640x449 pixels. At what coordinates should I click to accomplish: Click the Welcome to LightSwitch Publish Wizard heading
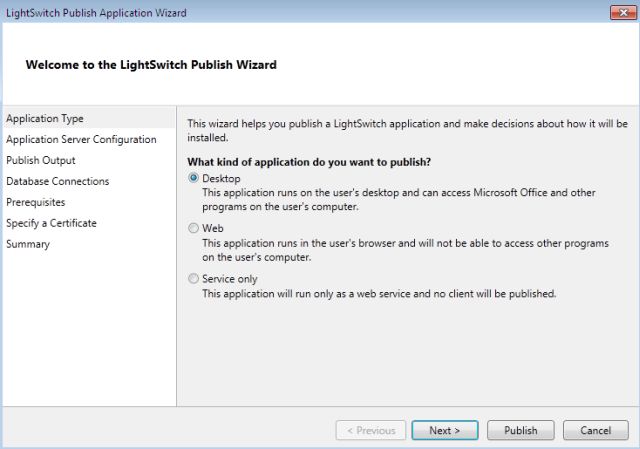click(151, 65)
